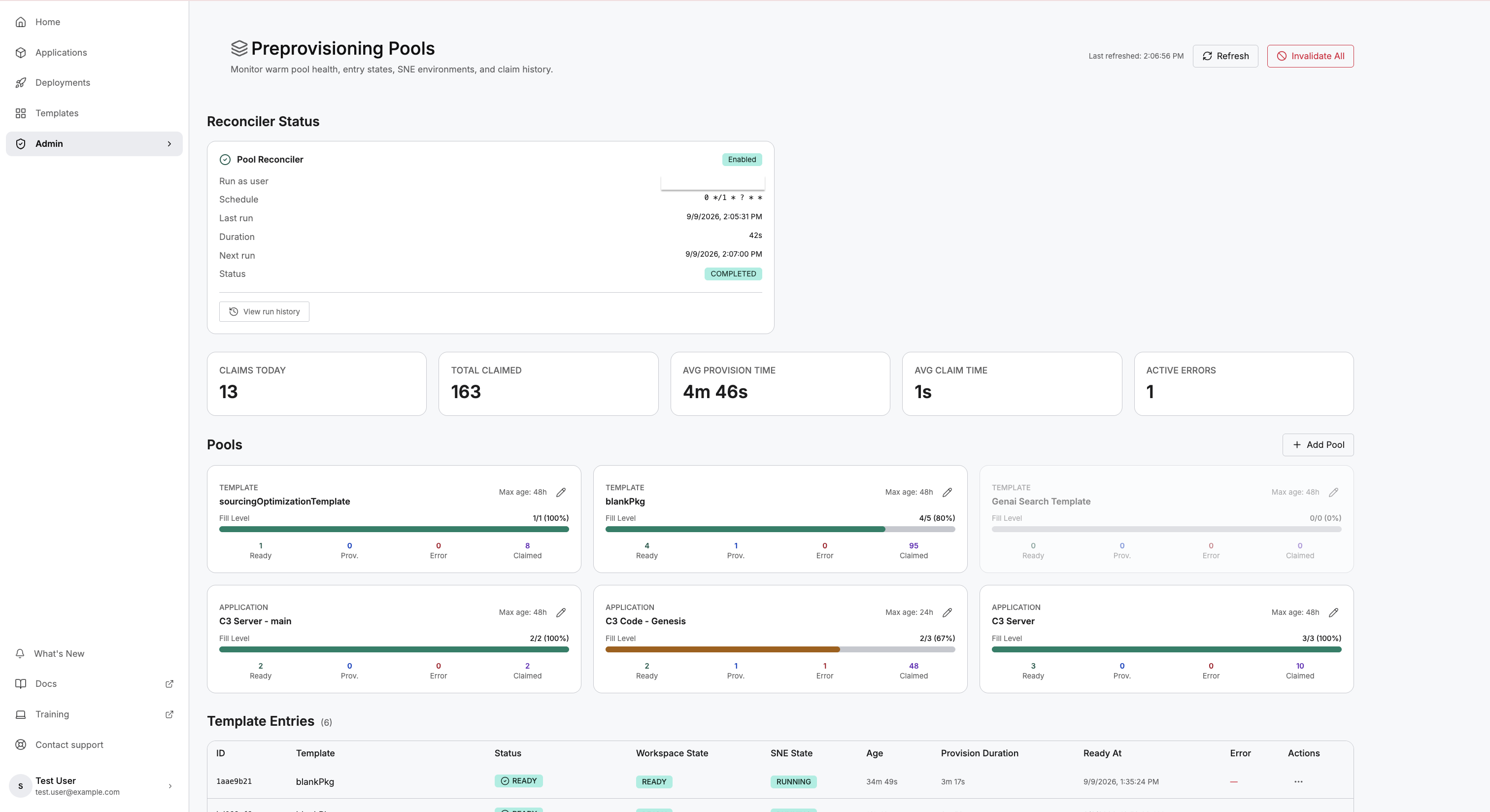
Task: Open Training link
Action: (x=52, y=714)
